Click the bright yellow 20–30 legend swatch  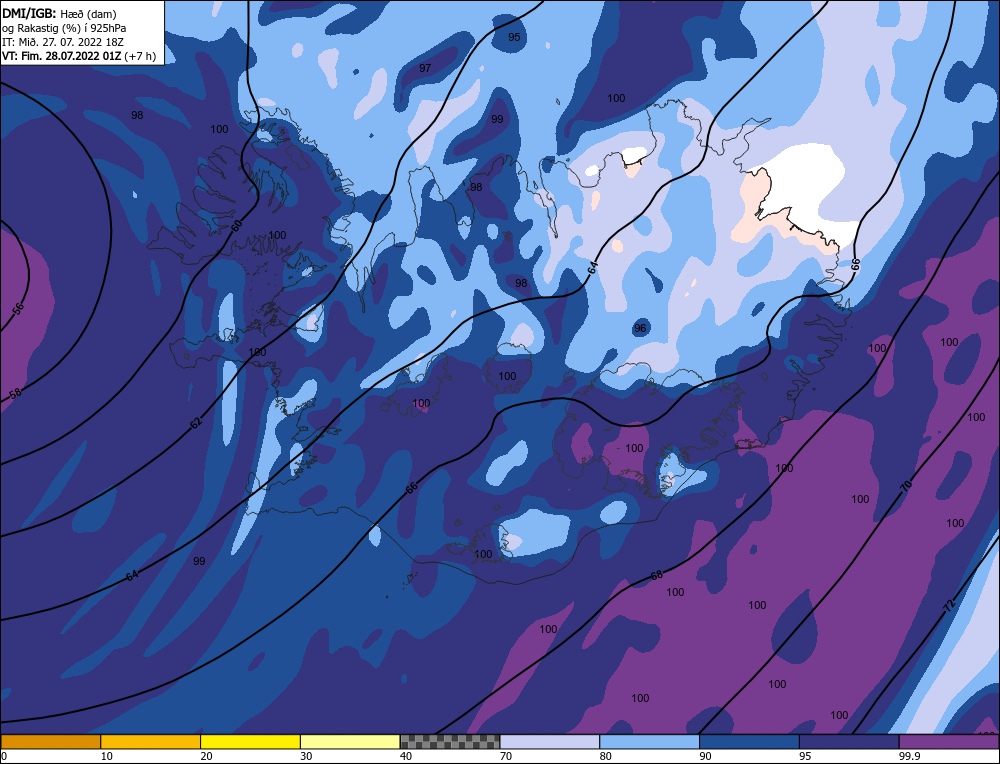coord(250,742)
